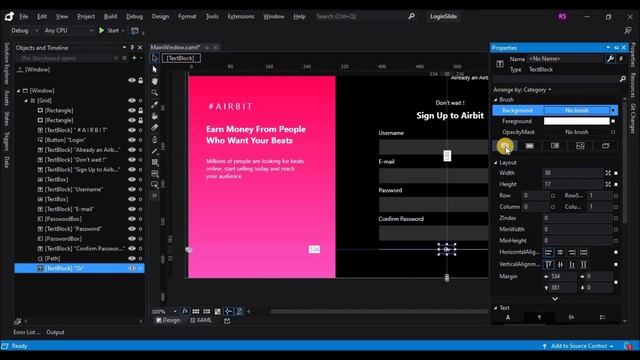This screenshot has height=360, width=640.
Task: Set horizontal alignment to center
Action: click(560, 252)
